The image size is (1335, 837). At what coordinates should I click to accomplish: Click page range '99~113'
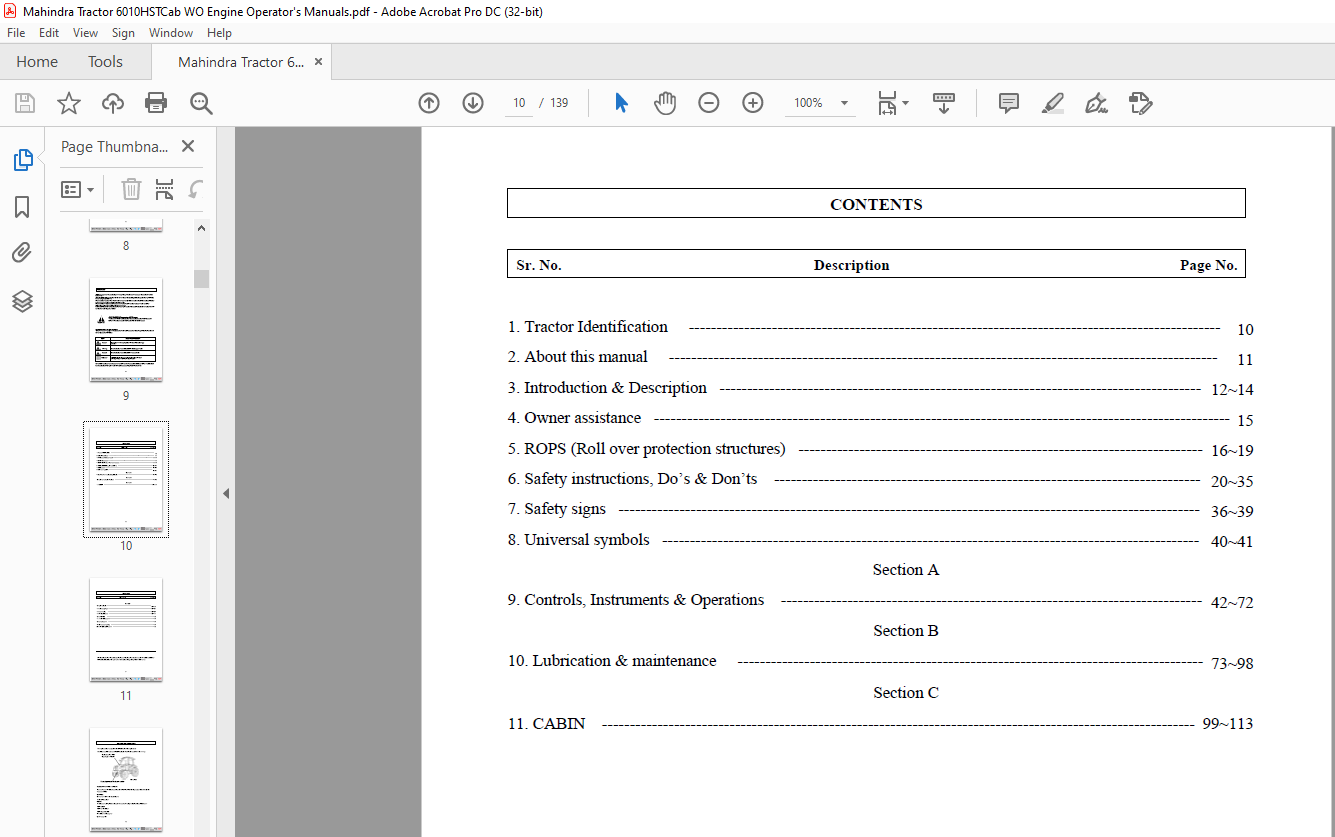[1228, 725]
